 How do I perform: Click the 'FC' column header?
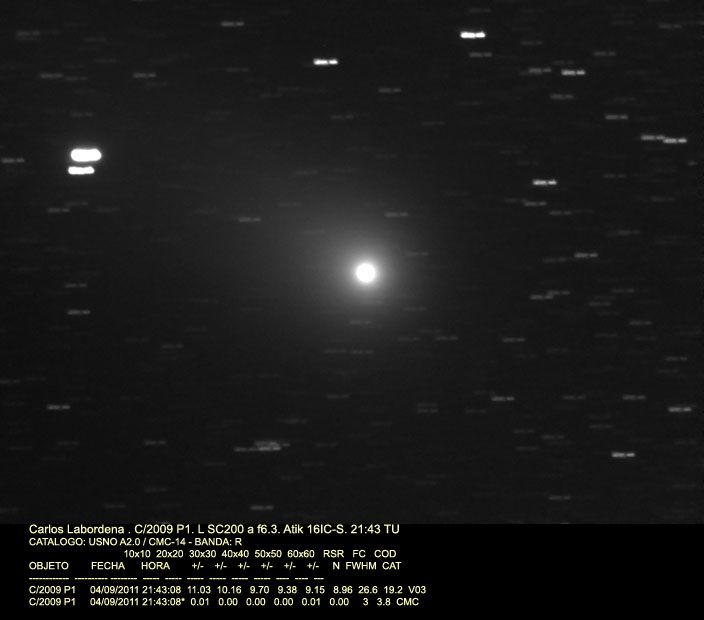coord(359,554)
